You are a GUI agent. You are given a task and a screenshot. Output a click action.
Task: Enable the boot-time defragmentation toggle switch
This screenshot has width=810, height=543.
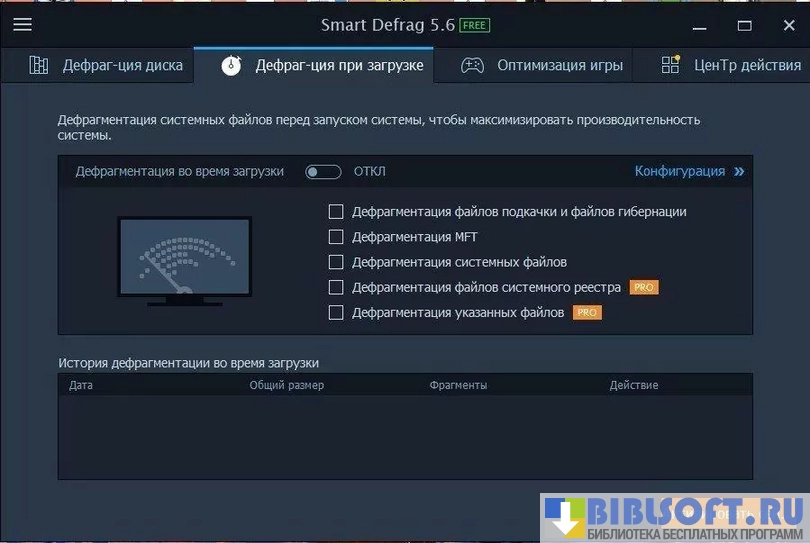323,171
